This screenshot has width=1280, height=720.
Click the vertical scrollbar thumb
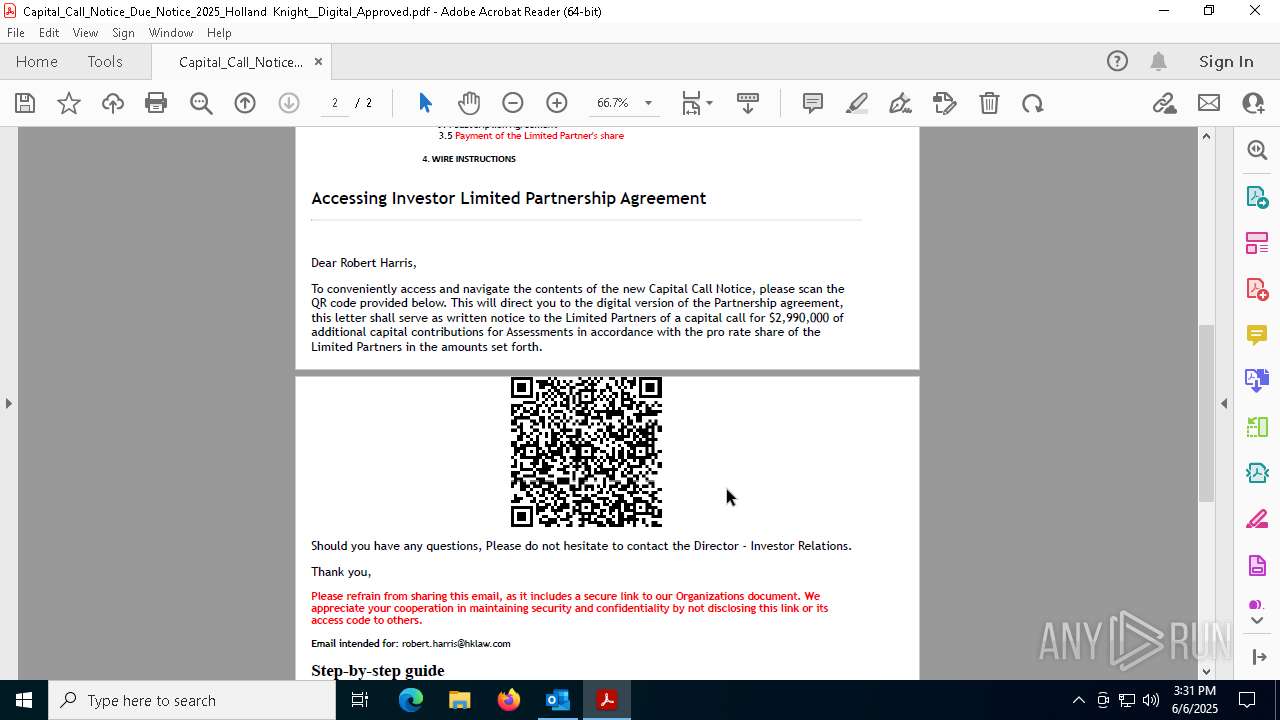pos(1206,413)
